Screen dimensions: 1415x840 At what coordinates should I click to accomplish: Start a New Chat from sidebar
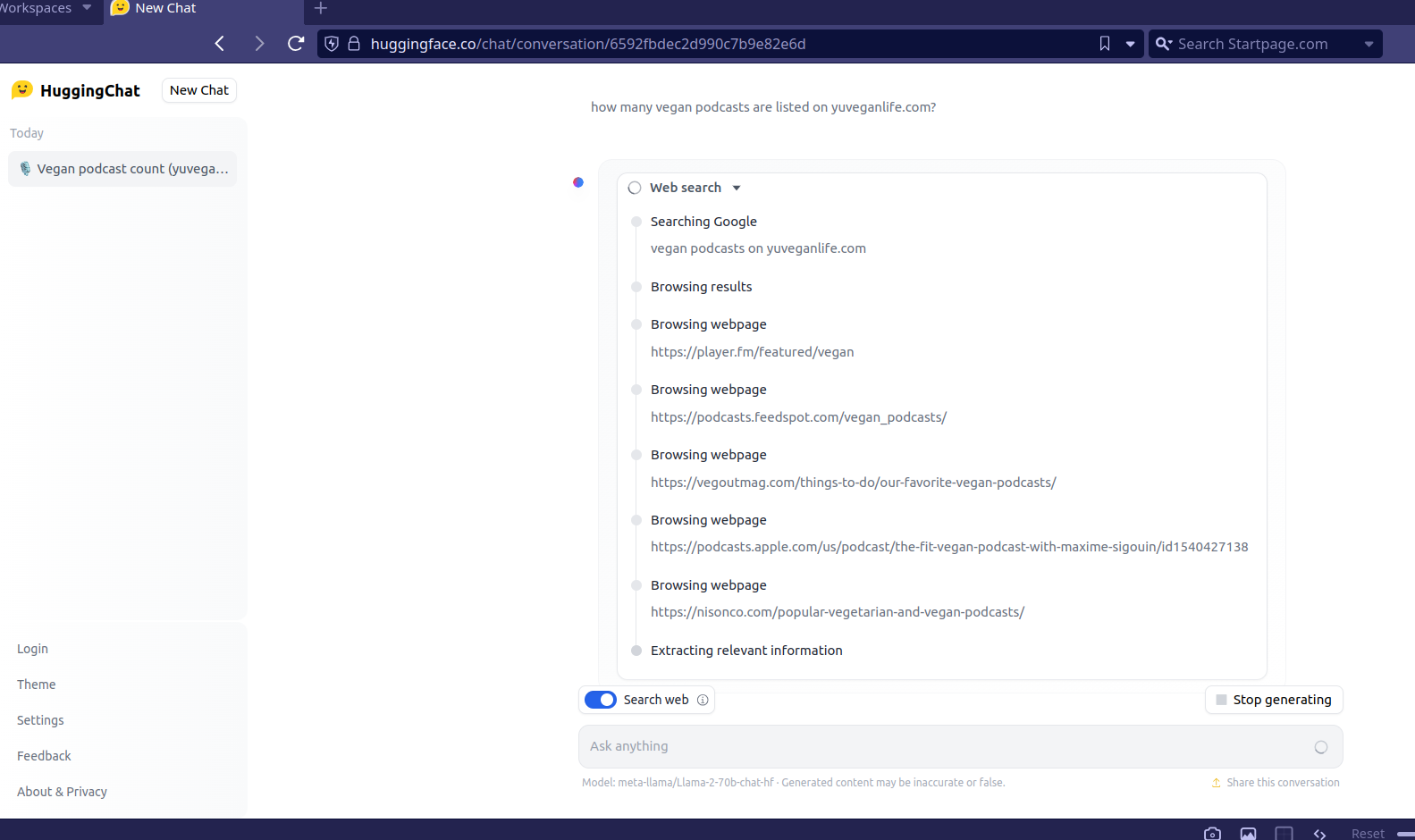tap(199, 90)
